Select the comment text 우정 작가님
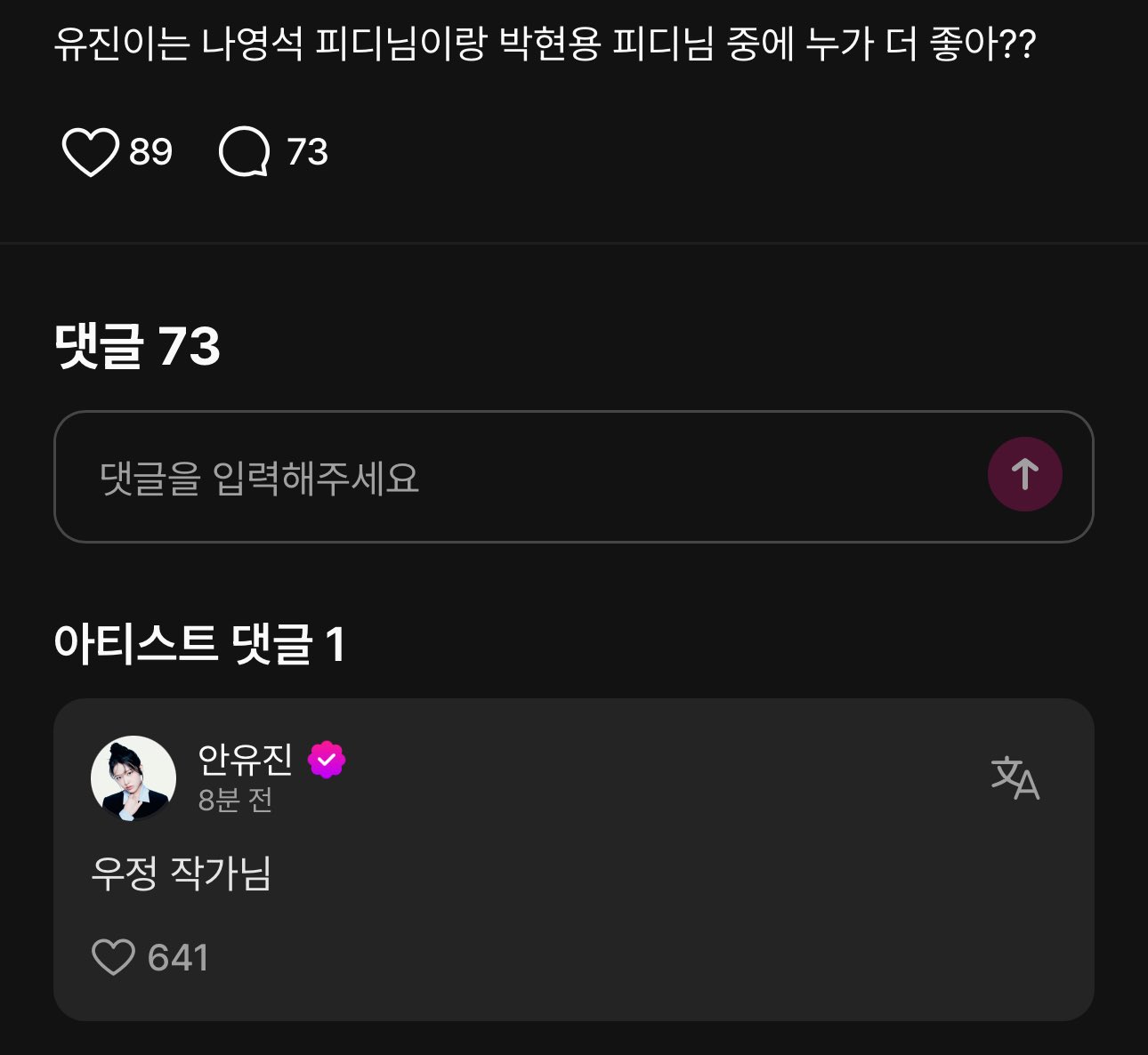 coord(182,873)
